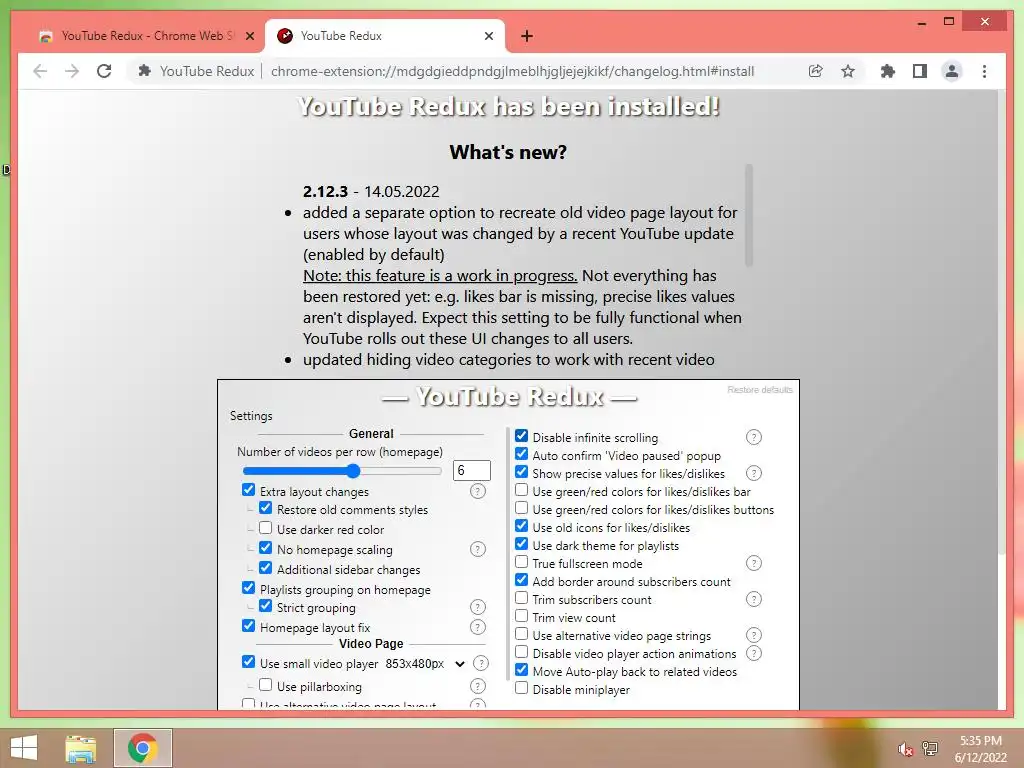Uncheck Strict grouping

(x=265, y=606)
